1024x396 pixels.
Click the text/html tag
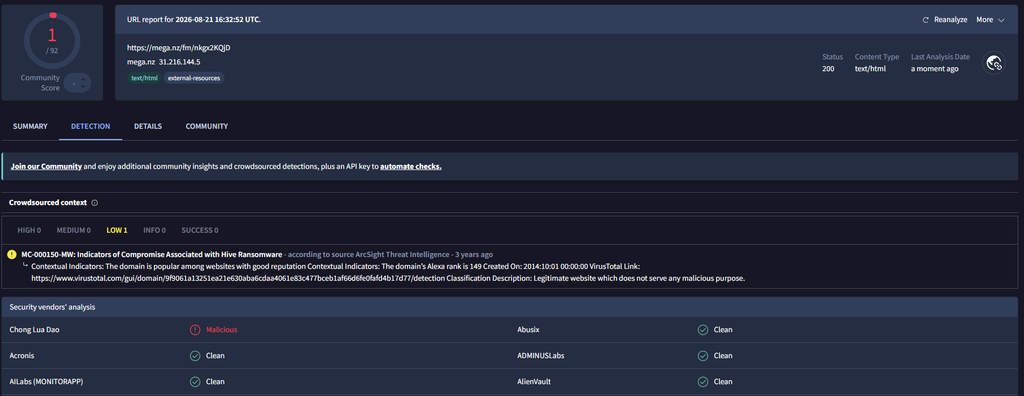143,78
